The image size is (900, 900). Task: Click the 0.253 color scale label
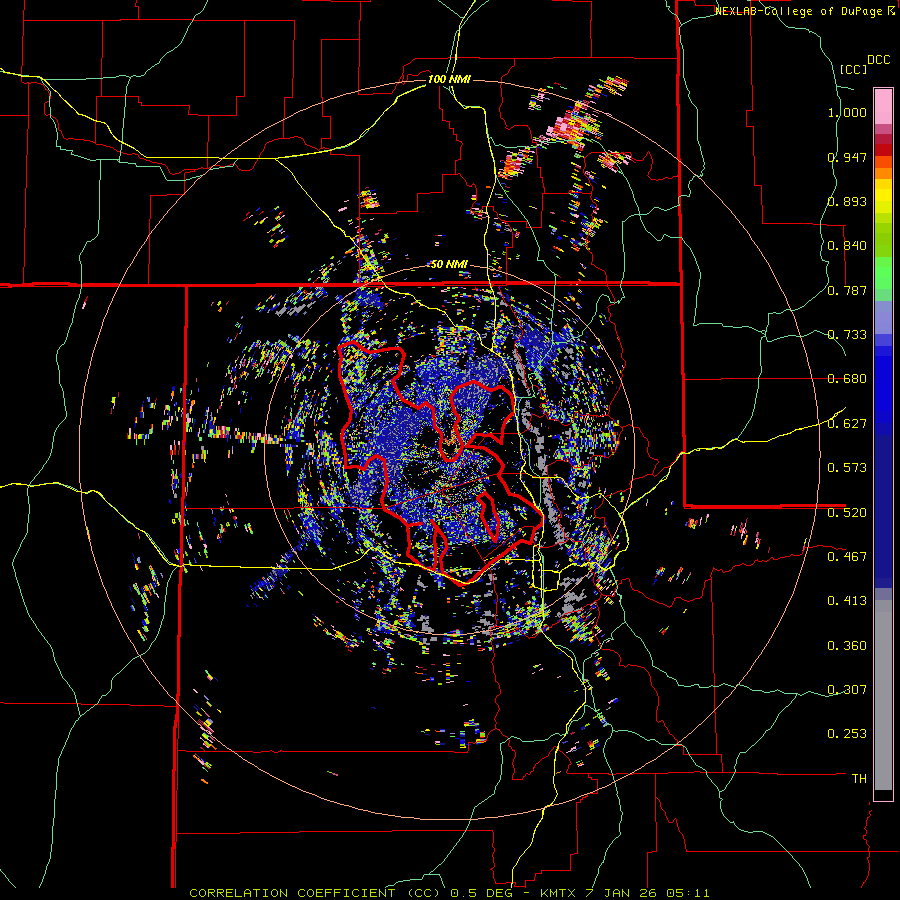pos(847,734)
